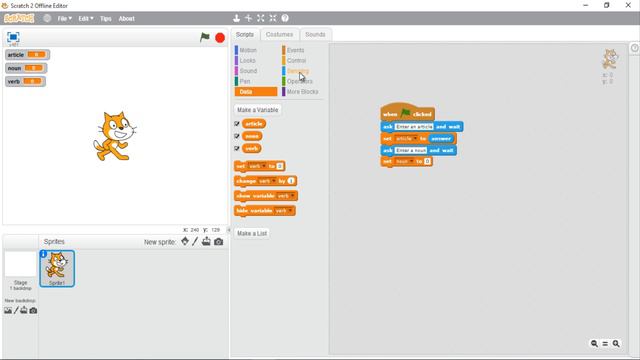Edit value field in palette set block

pos(280,166)
